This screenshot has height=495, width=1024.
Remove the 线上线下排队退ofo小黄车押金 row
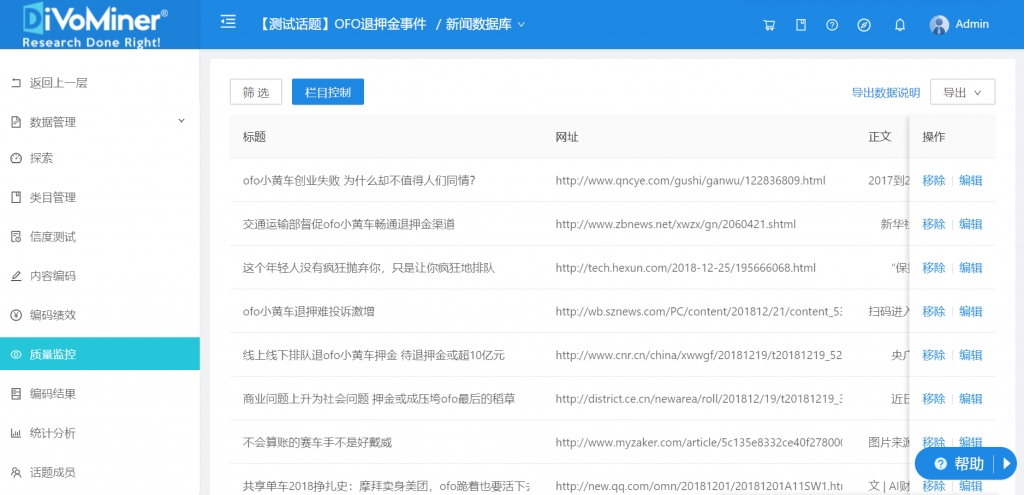tap(933, 355)
